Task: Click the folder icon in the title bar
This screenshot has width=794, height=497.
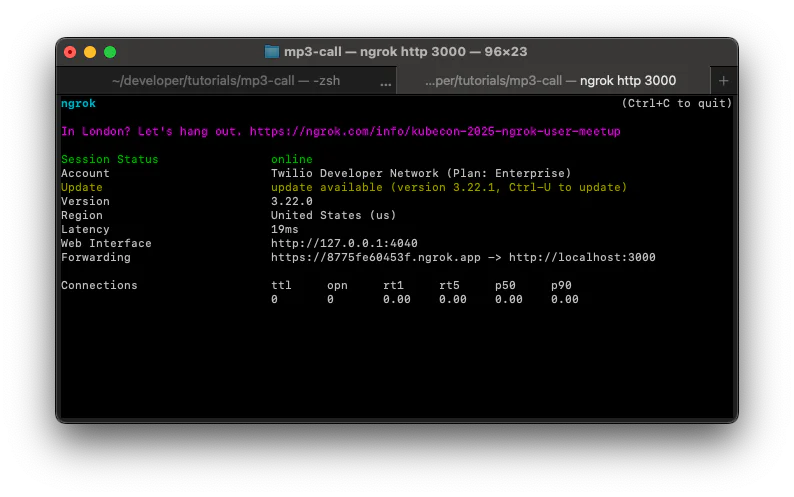Action: 271,52
